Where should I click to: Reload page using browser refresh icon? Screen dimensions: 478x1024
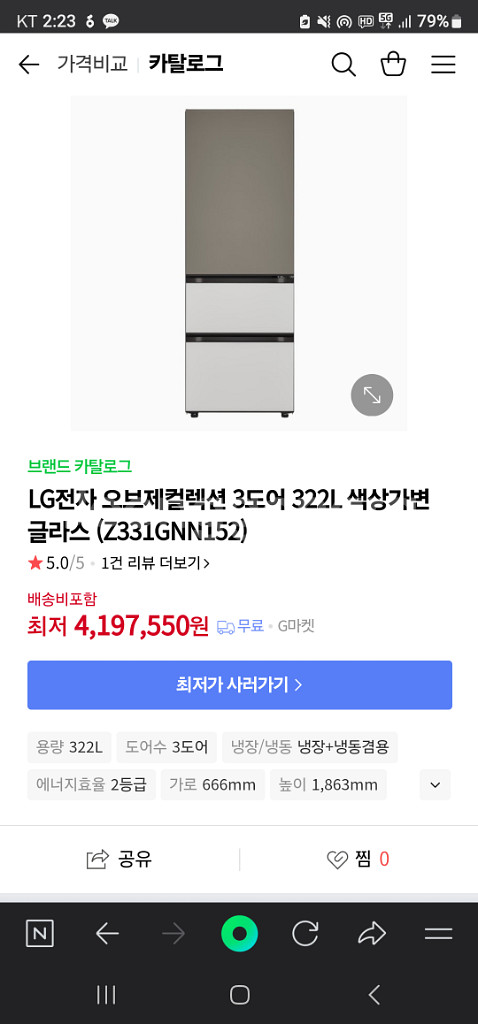[x=305, y=934]
